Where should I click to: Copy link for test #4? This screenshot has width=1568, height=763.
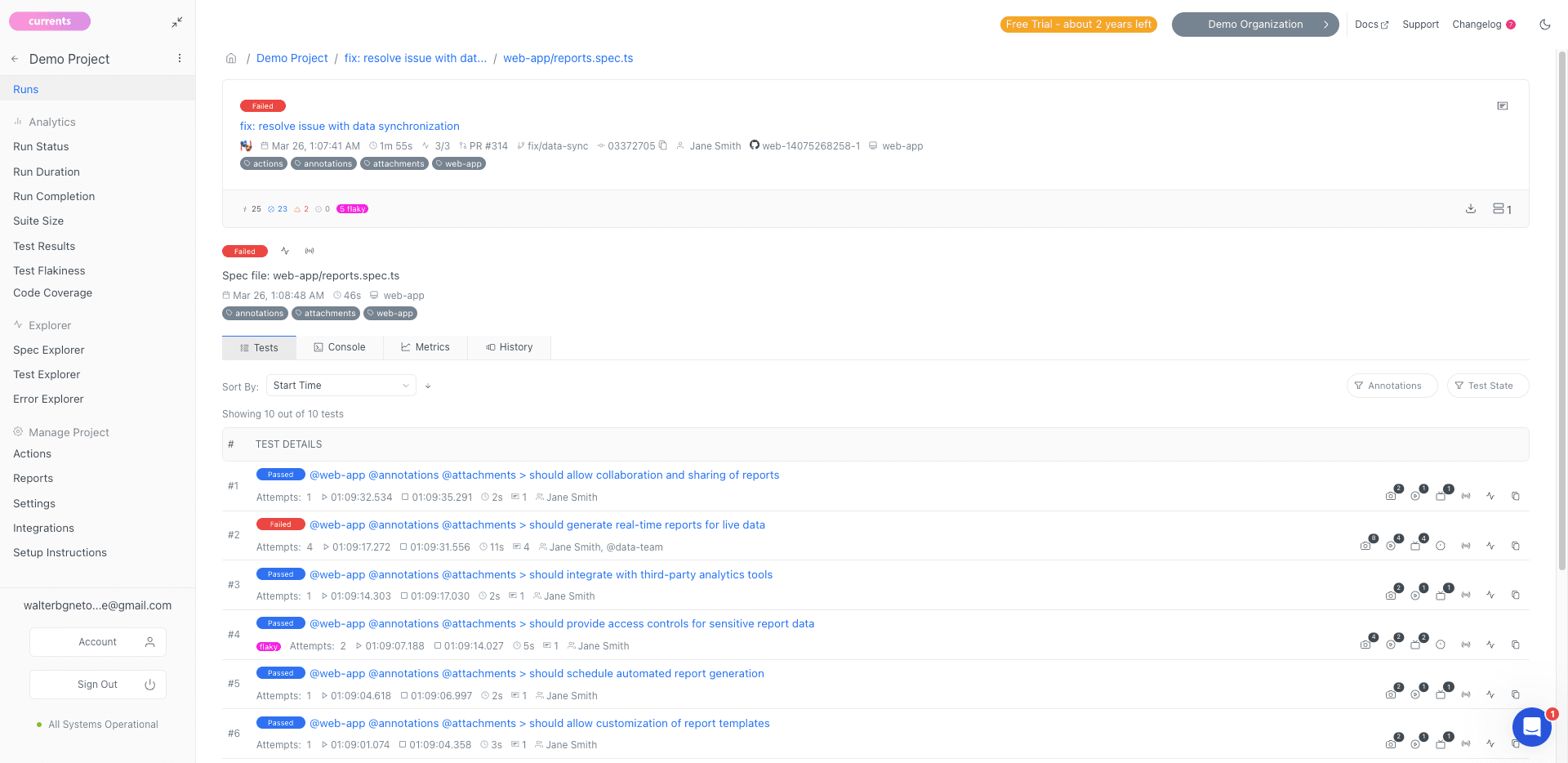click(1516, 645)
